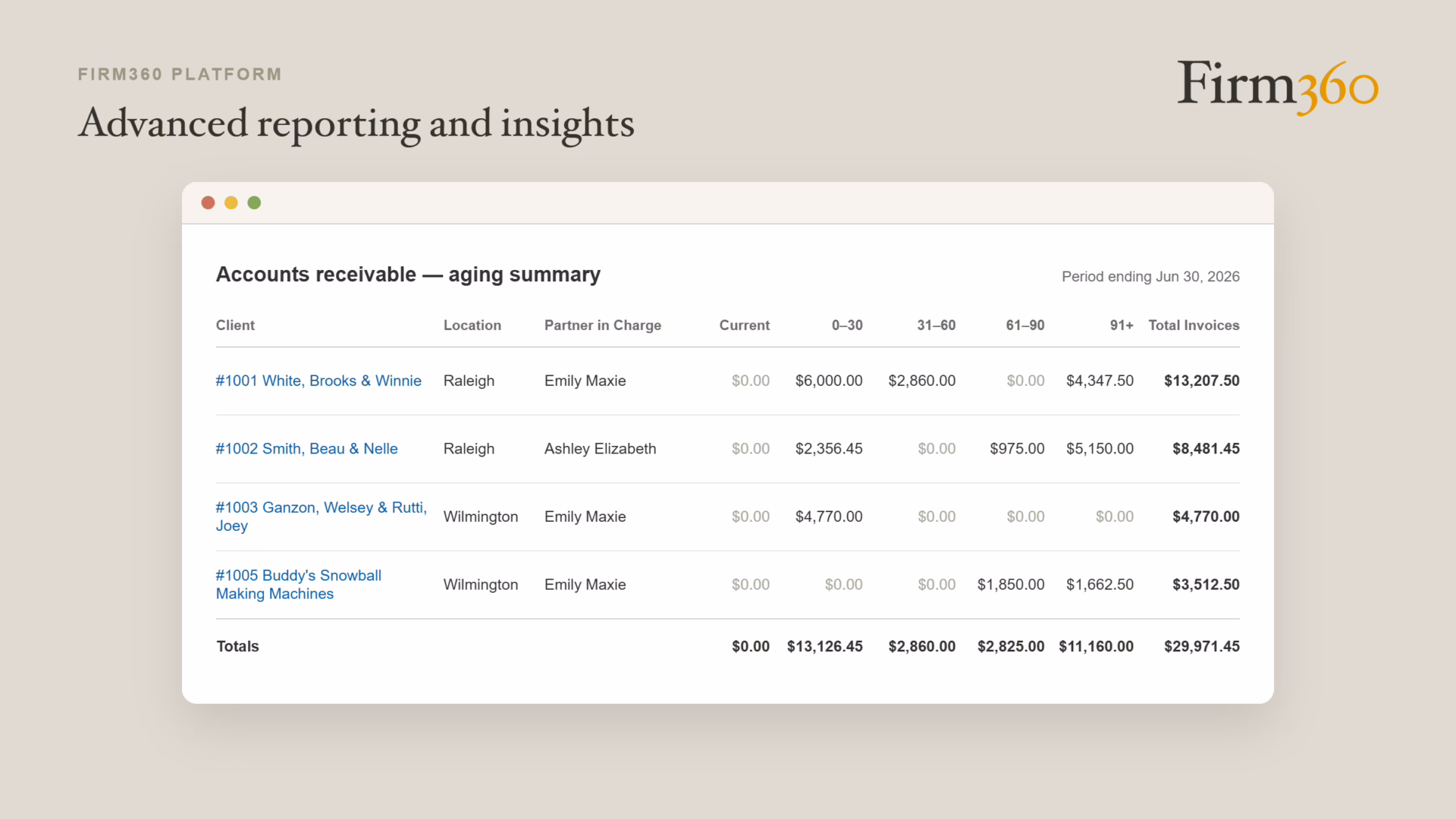Click Ashley Elizabeth partner name
1456x819 pixels.
(601, 449)
